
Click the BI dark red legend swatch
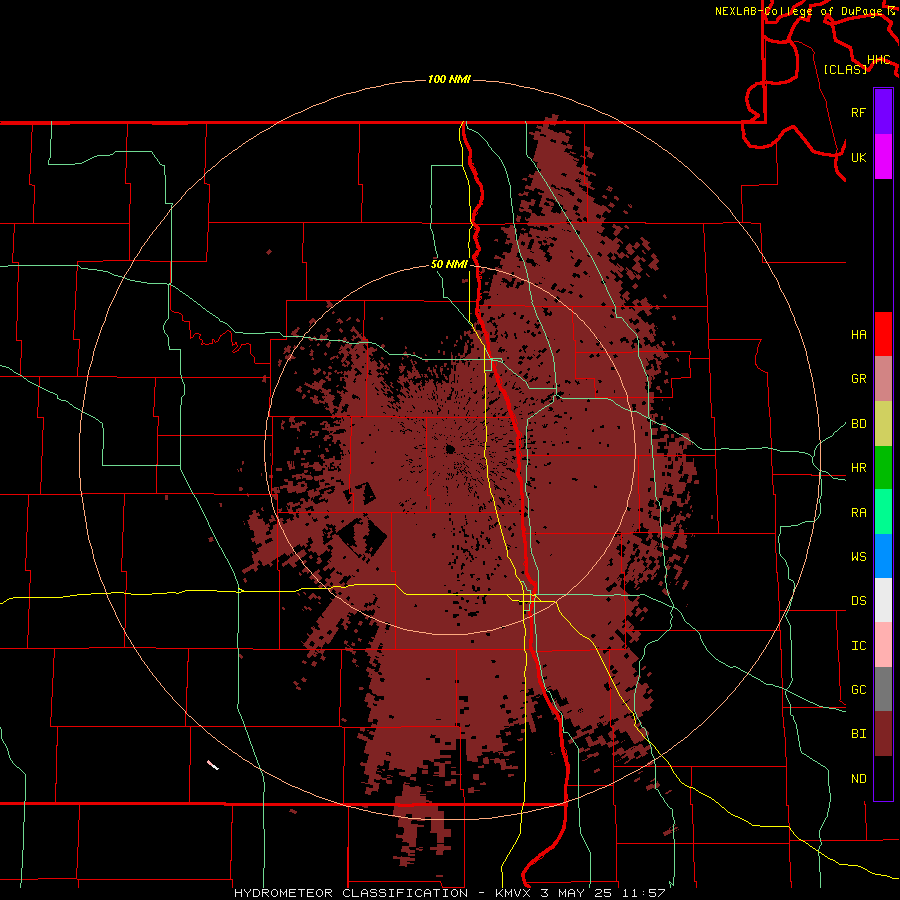[883, 734]
